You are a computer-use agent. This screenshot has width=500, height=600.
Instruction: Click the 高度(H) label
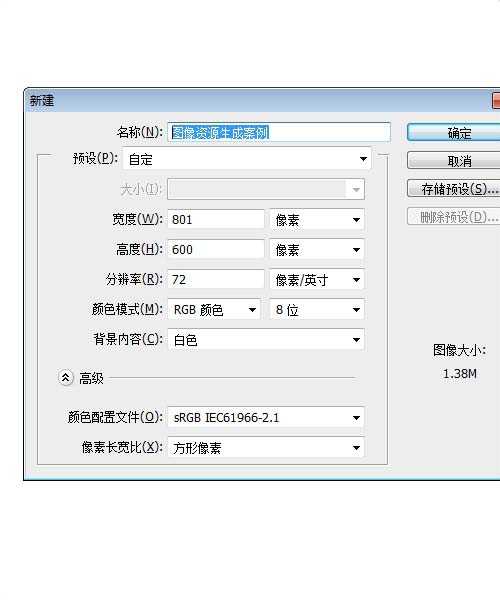[139, 249]
